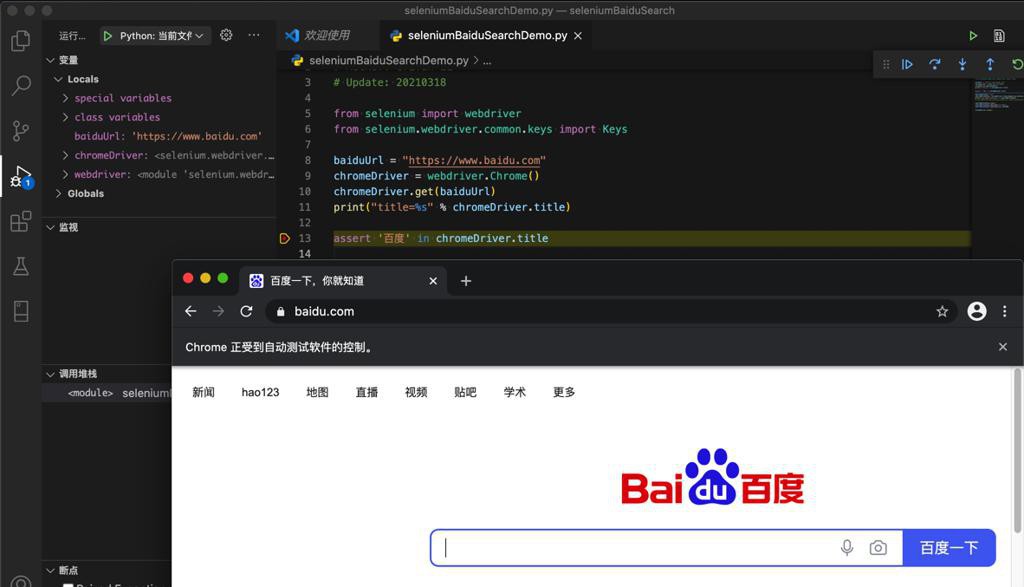The image size is (1024, 587).
Task: Click Baidu image search camera icon
Action: 878,547
